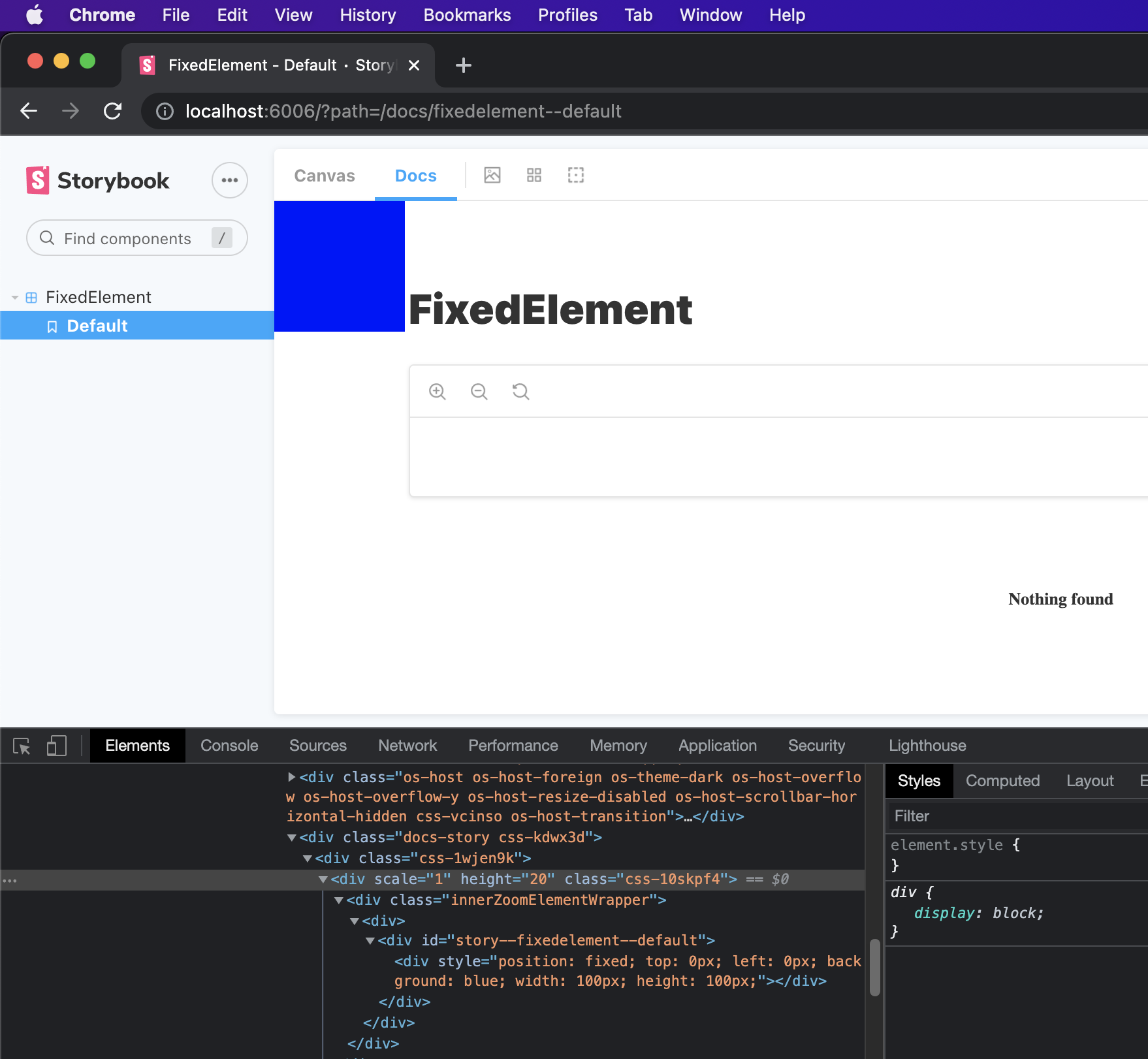Click the Nothing found text
1148x1059 pixels.
1060,599
